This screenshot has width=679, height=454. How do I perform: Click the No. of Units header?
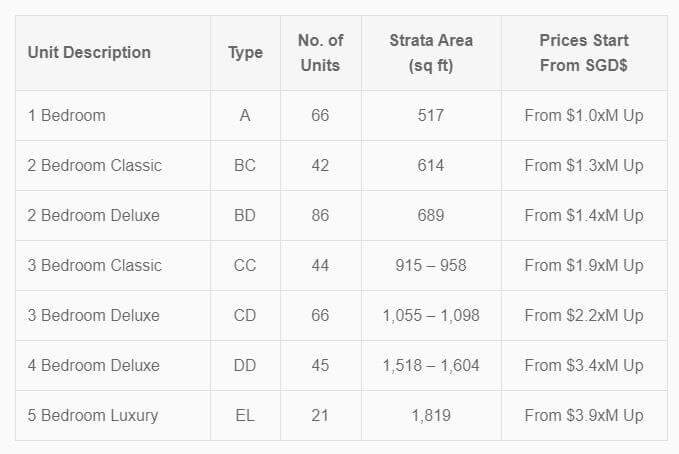320,53
